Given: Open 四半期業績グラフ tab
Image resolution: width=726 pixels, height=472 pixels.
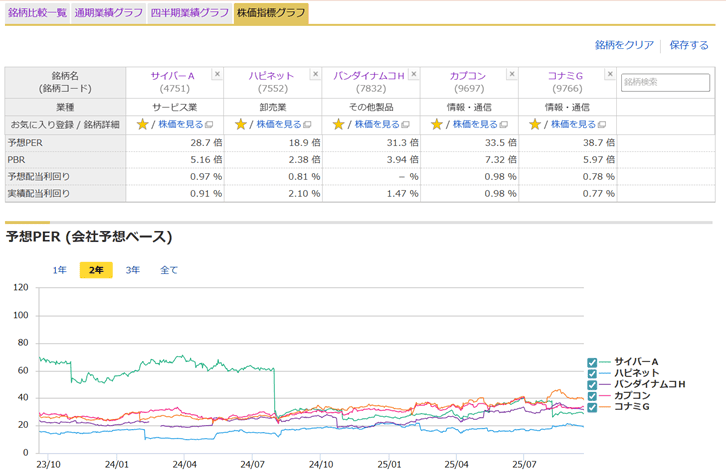Looking at the screenshot, I should click(189, 13).
